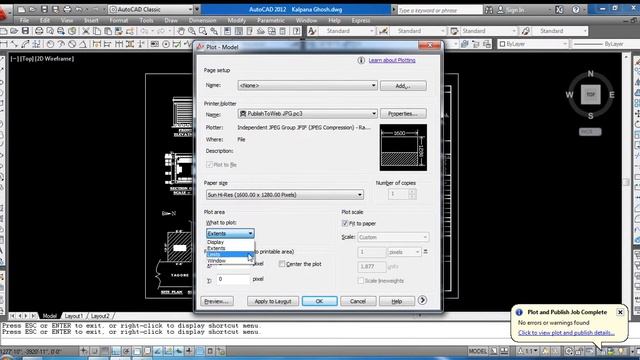Click the Quick Access Plot button

67,9
